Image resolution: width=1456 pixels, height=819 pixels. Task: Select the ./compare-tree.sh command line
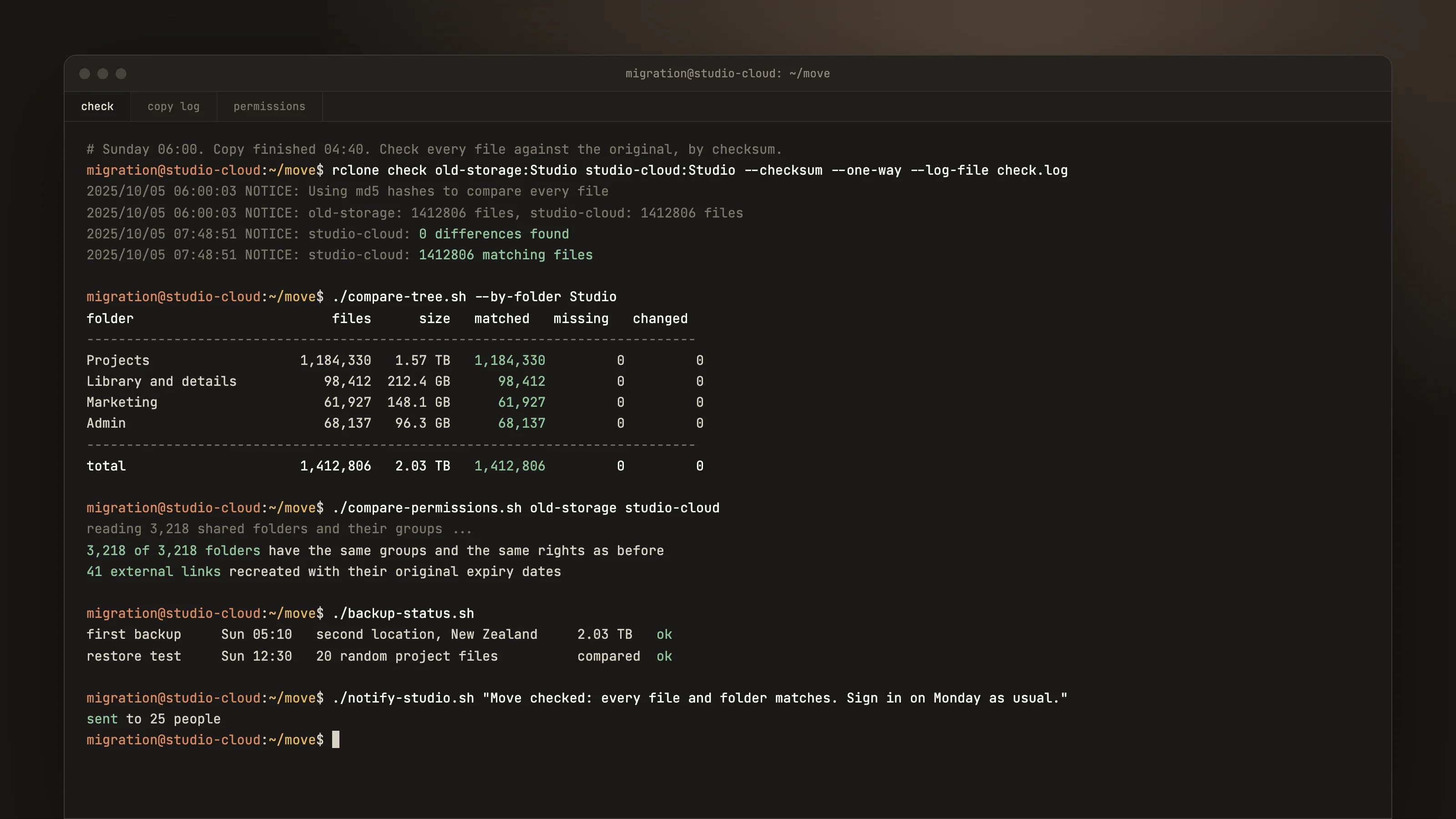pos(352,297)
